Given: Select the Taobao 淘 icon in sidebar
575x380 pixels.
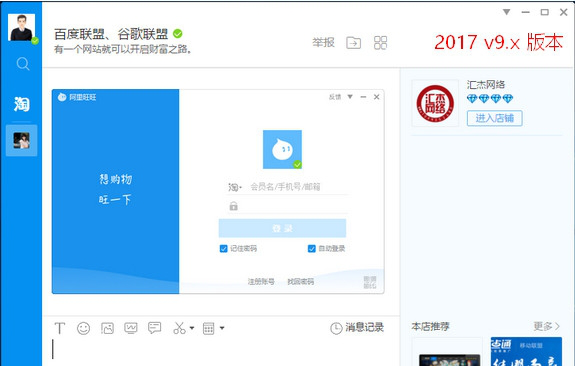Looking at the screenshot, I should point(22,104).
